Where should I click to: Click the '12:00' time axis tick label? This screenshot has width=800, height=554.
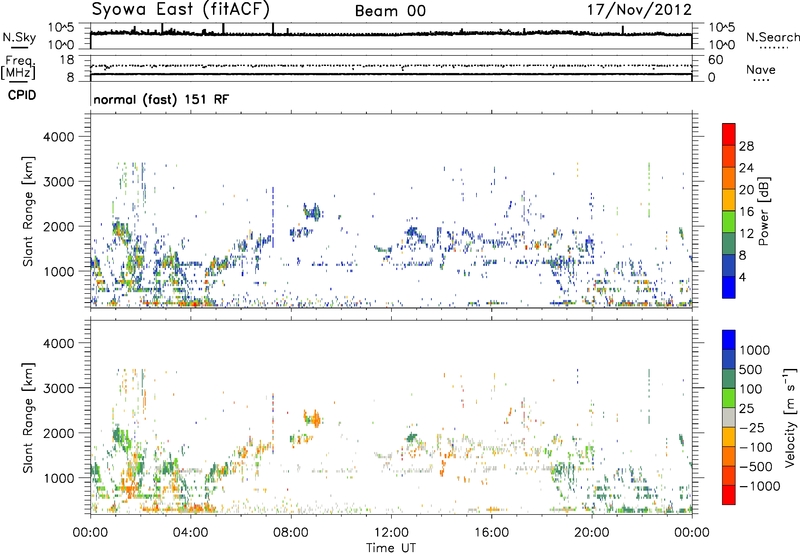point(391,533)
